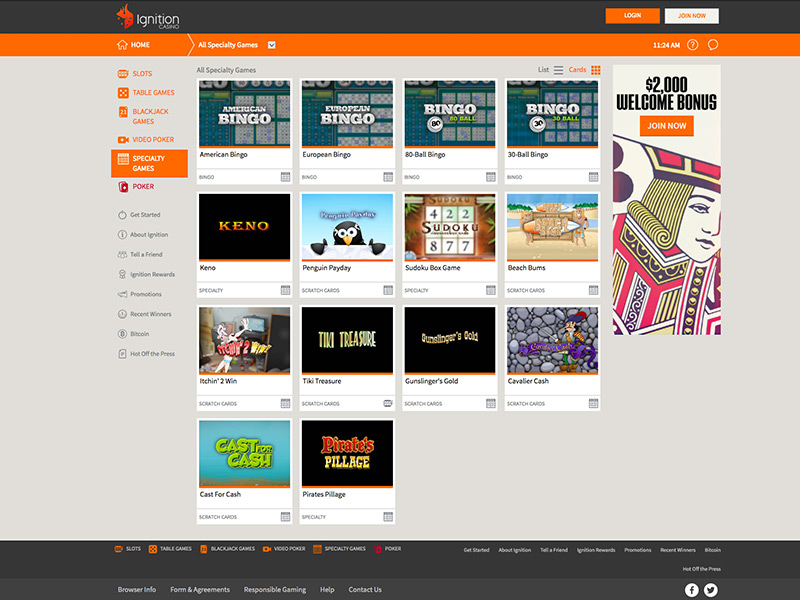Click the category icon on Keno card
800x600 pixels.
click(x=285, y=290)
